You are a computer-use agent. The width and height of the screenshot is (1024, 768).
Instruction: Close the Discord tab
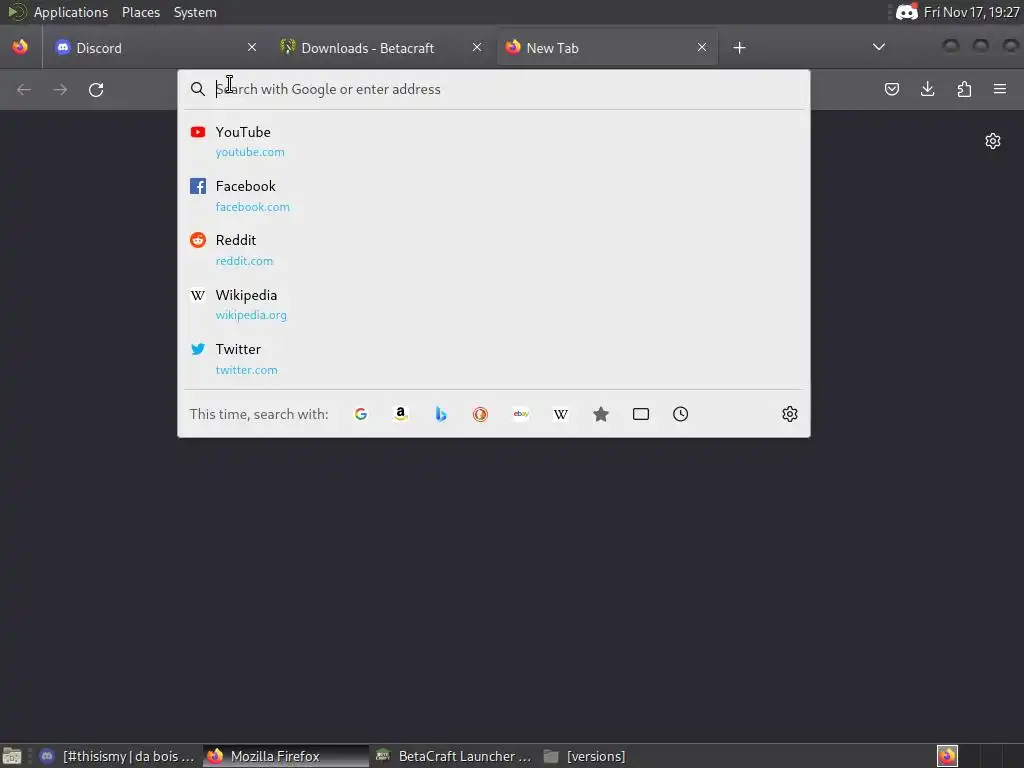coord(251,47)
